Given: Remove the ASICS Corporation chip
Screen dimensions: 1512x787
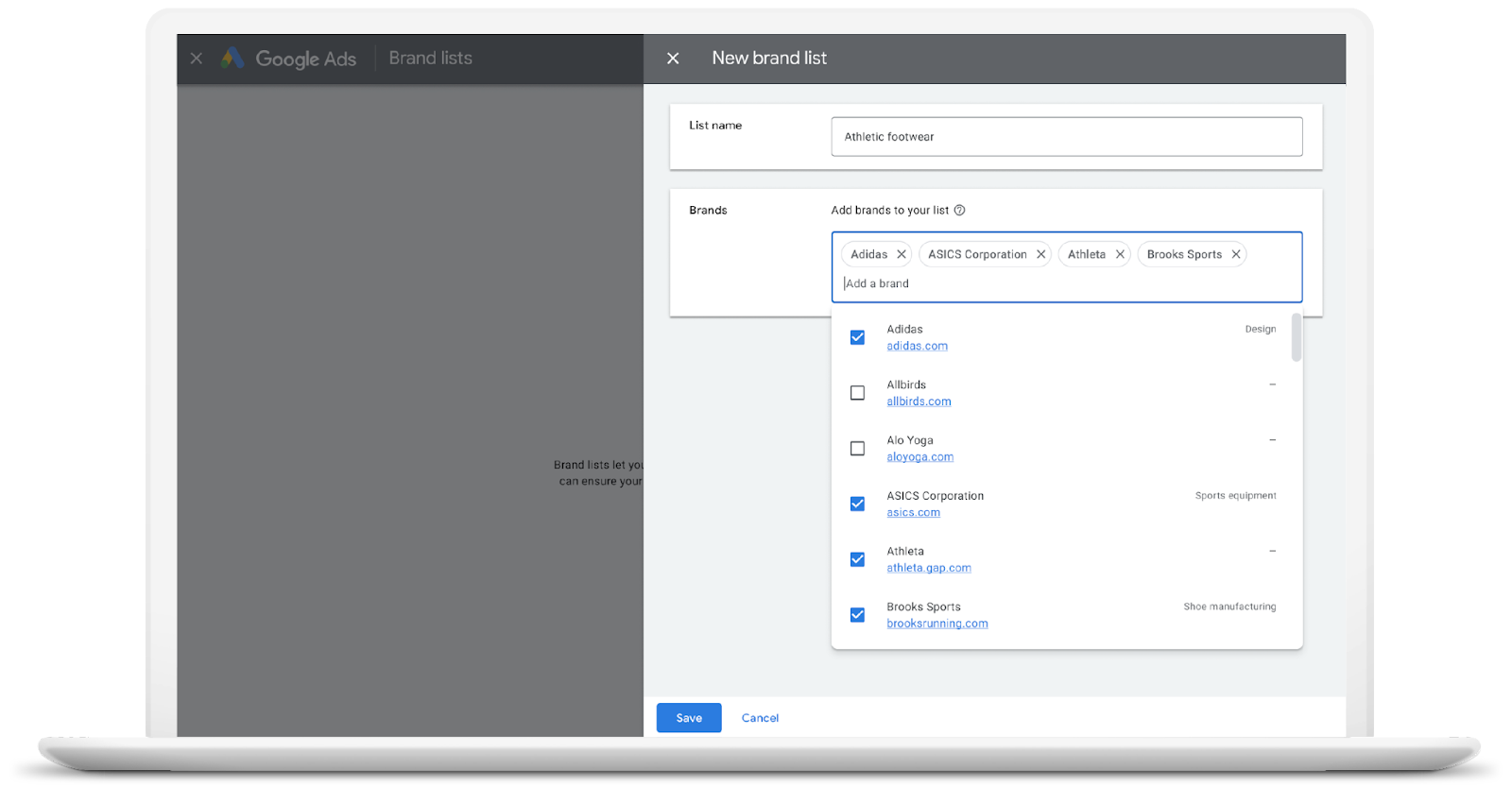Looking at the screenshot, I should click(x=1040, y=254).
